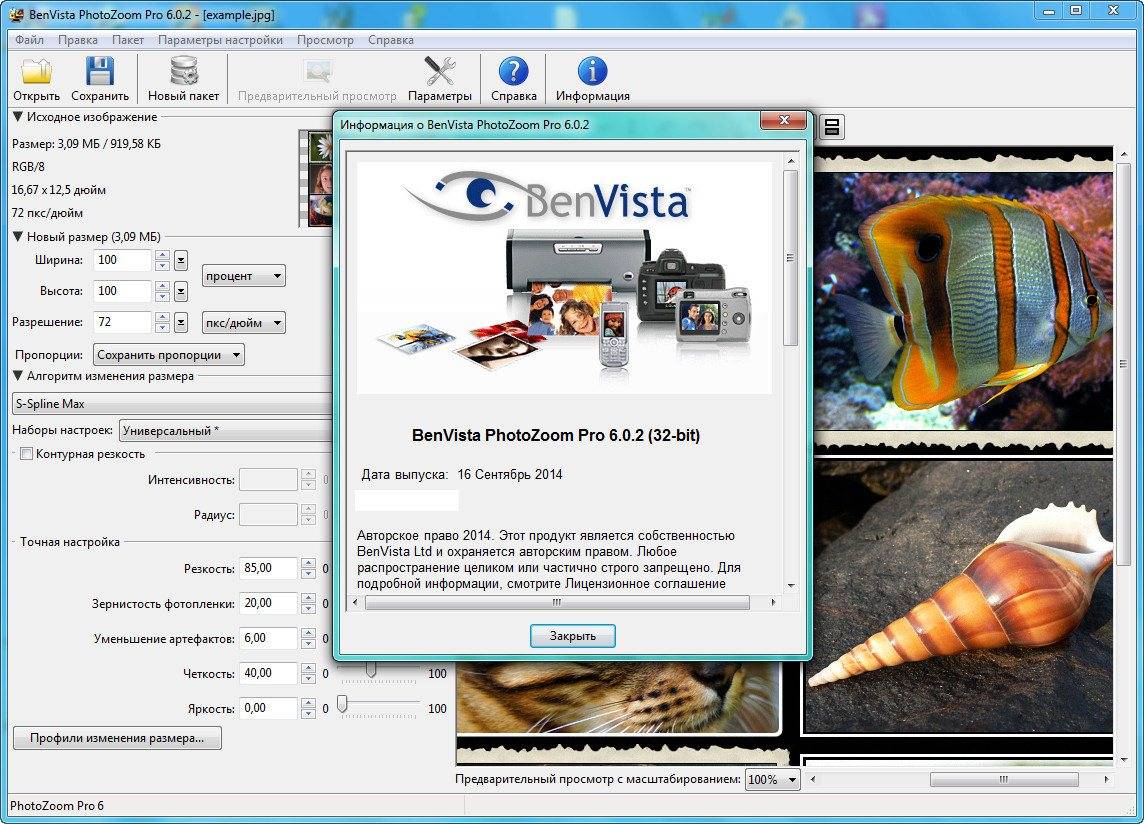Open the S-Spline Max algorithm dropdown
Screen dimensions: 1144x824
click(172, 404)
